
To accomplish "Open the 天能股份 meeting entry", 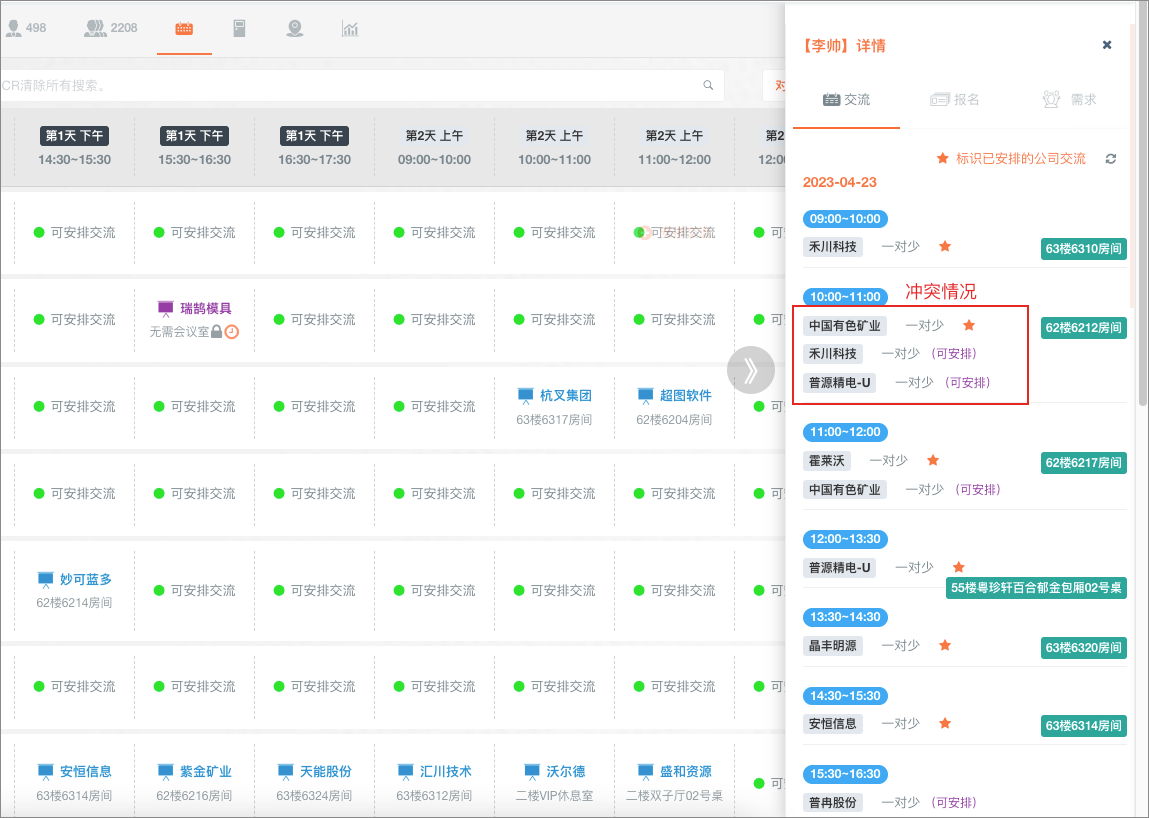I will pos(325,771).
